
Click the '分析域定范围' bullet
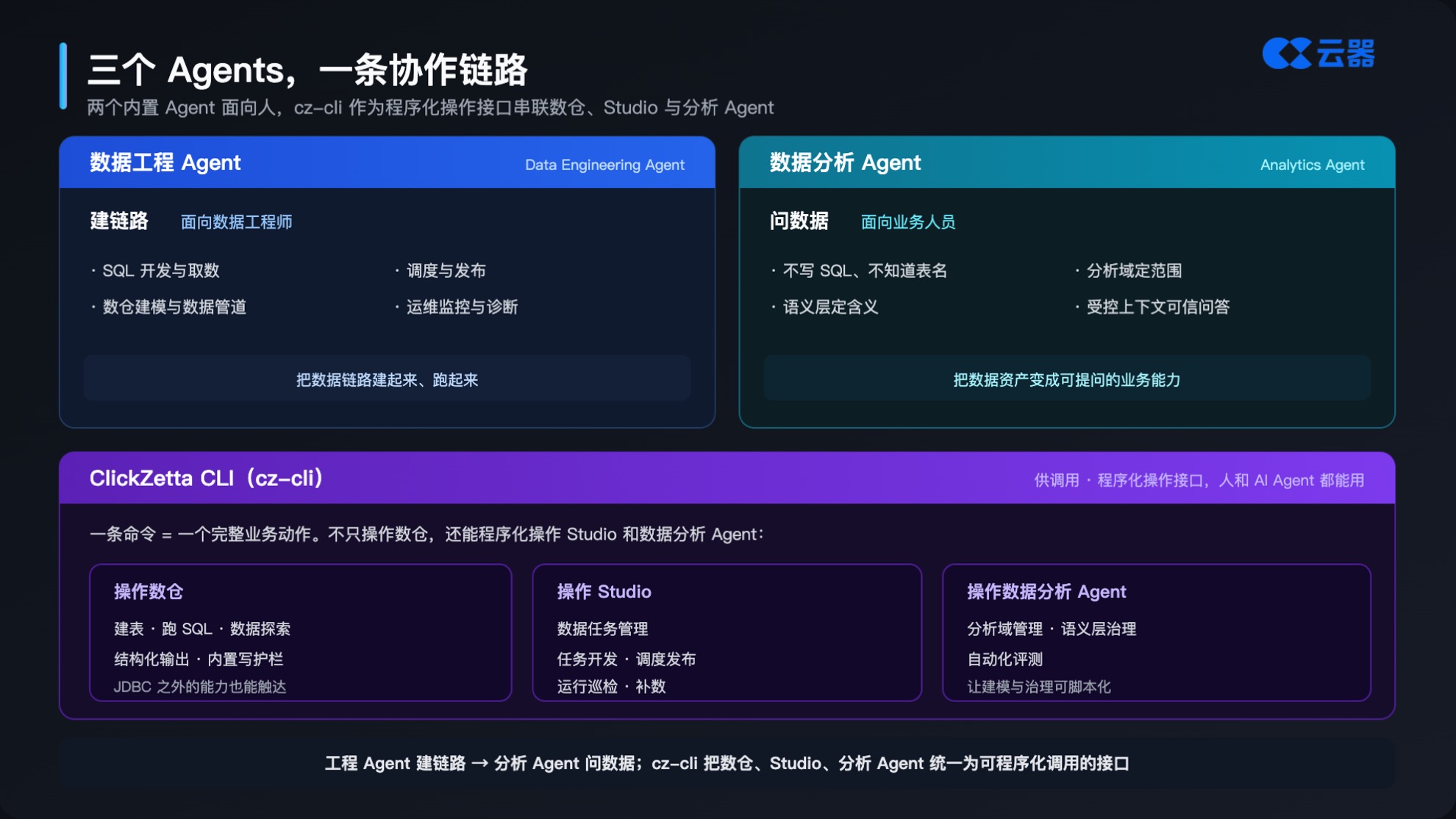(x=1128, y=271)
